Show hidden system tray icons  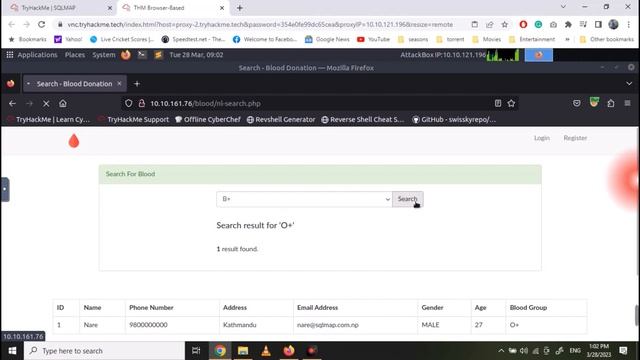[501, 351]
